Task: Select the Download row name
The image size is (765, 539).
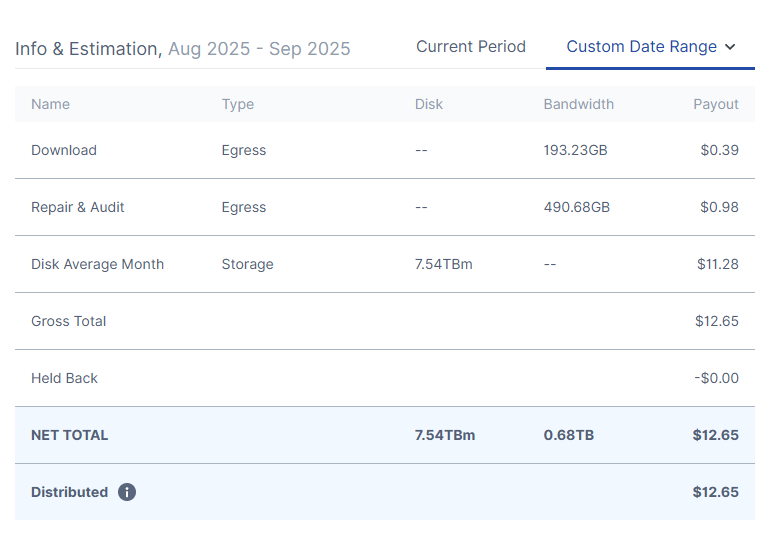Action: (x=64, y=150)
